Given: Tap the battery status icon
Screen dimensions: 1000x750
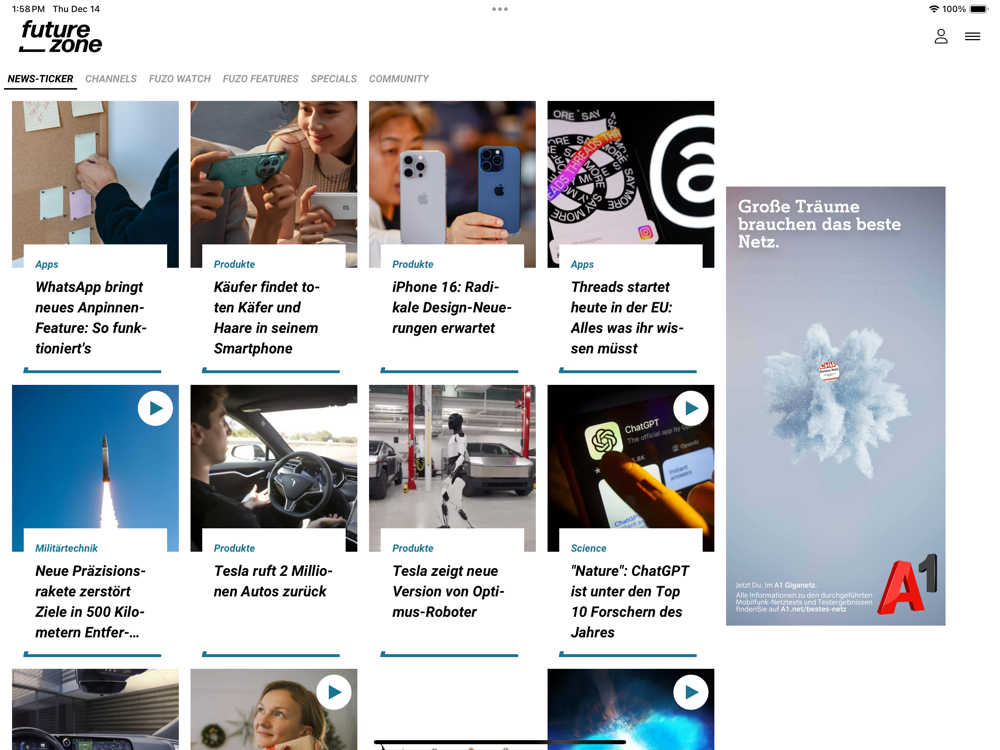Looking at the screenshot, I should click(x=979, y=9).
